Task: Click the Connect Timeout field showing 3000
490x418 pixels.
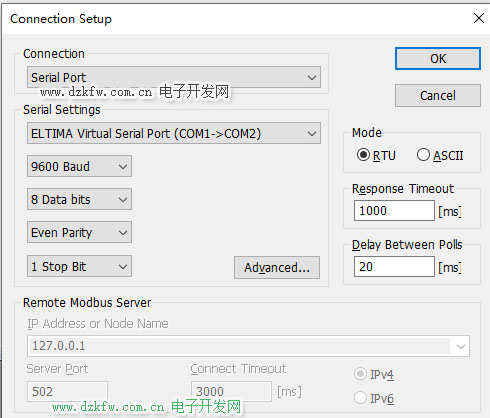Action: pyautogui.click(x=231, y=391)
